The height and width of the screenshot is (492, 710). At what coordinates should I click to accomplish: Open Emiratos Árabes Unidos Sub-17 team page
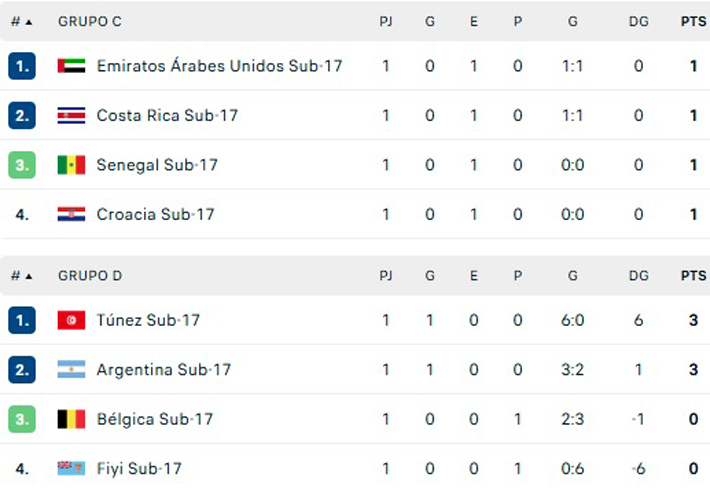(x=219, y=66)
